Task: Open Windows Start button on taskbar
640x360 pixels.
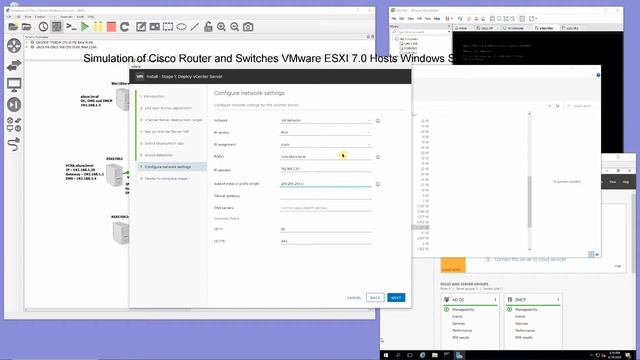Action: click(x=386, y=355)
